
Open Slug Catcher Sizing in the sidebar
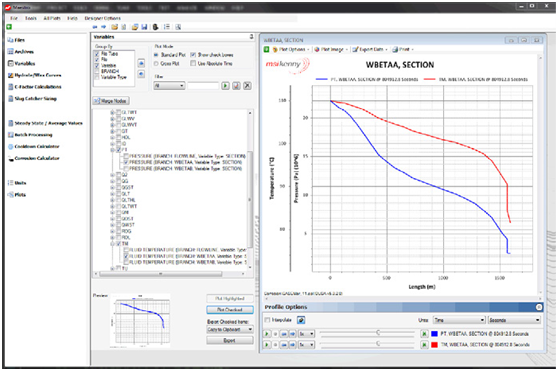coord(32,99)
